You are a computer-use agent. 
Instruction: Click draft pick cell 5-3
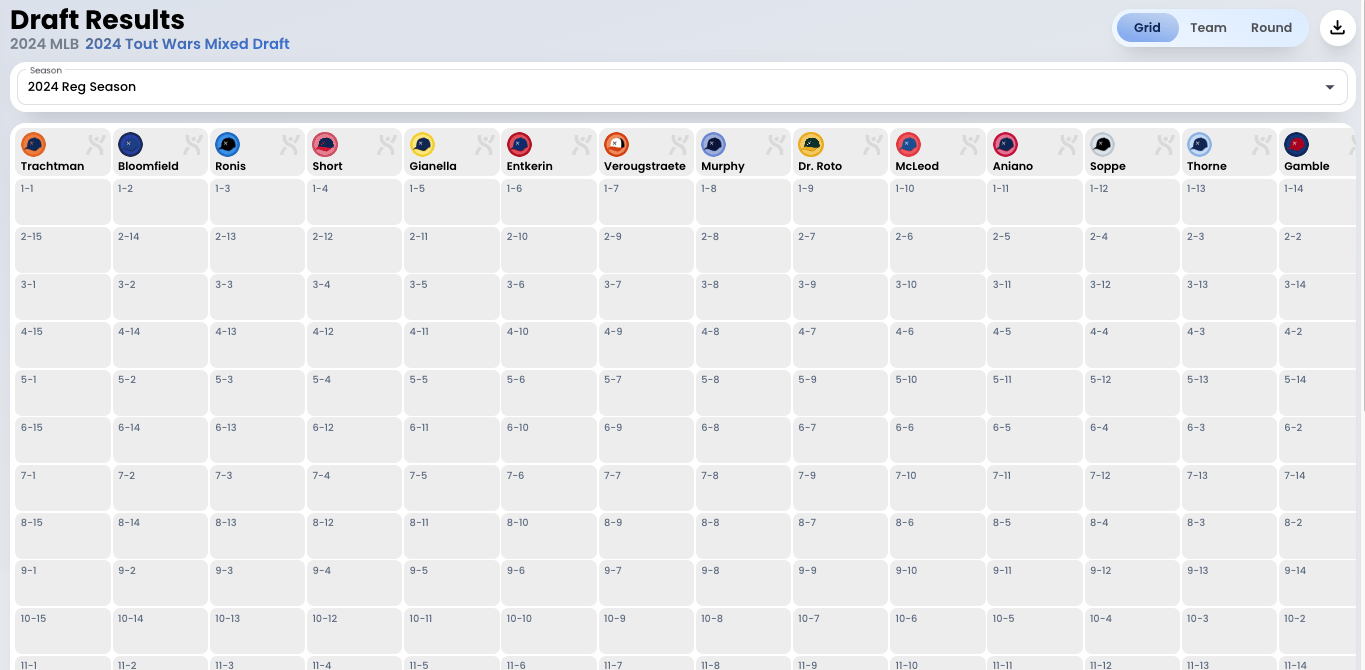pyautogui.click(x=256, y=392)
